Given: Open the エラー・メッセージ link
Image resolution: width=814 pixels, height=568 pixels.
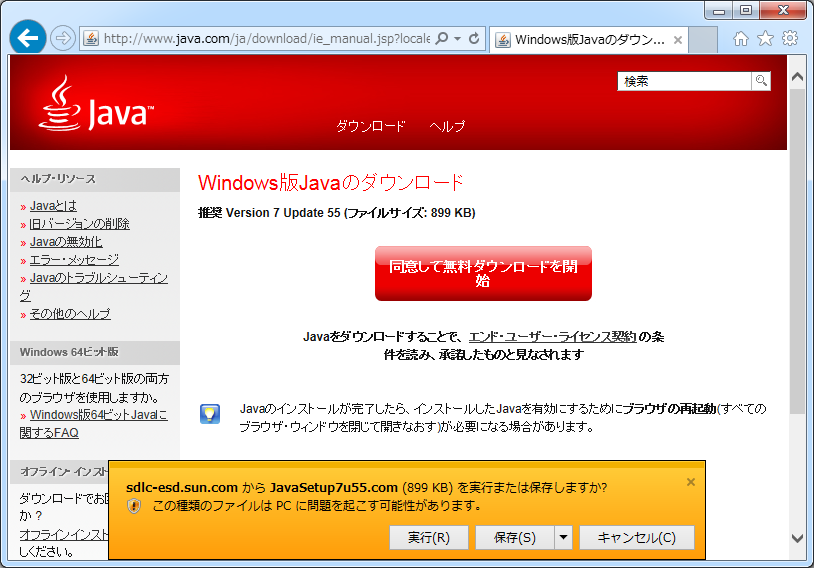Looking at the screenshot, I should [74, 260].
